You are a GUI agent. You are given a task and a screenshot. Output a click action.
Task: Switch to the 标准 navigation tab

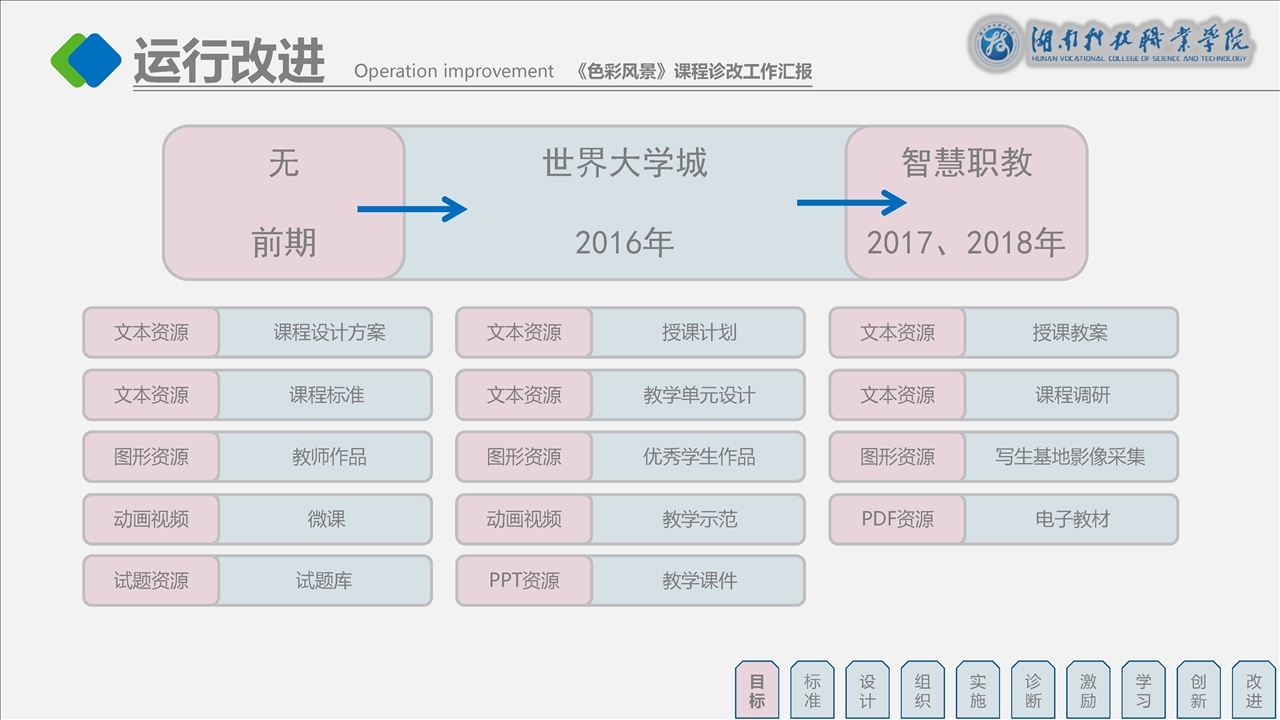tap(812, 690)
